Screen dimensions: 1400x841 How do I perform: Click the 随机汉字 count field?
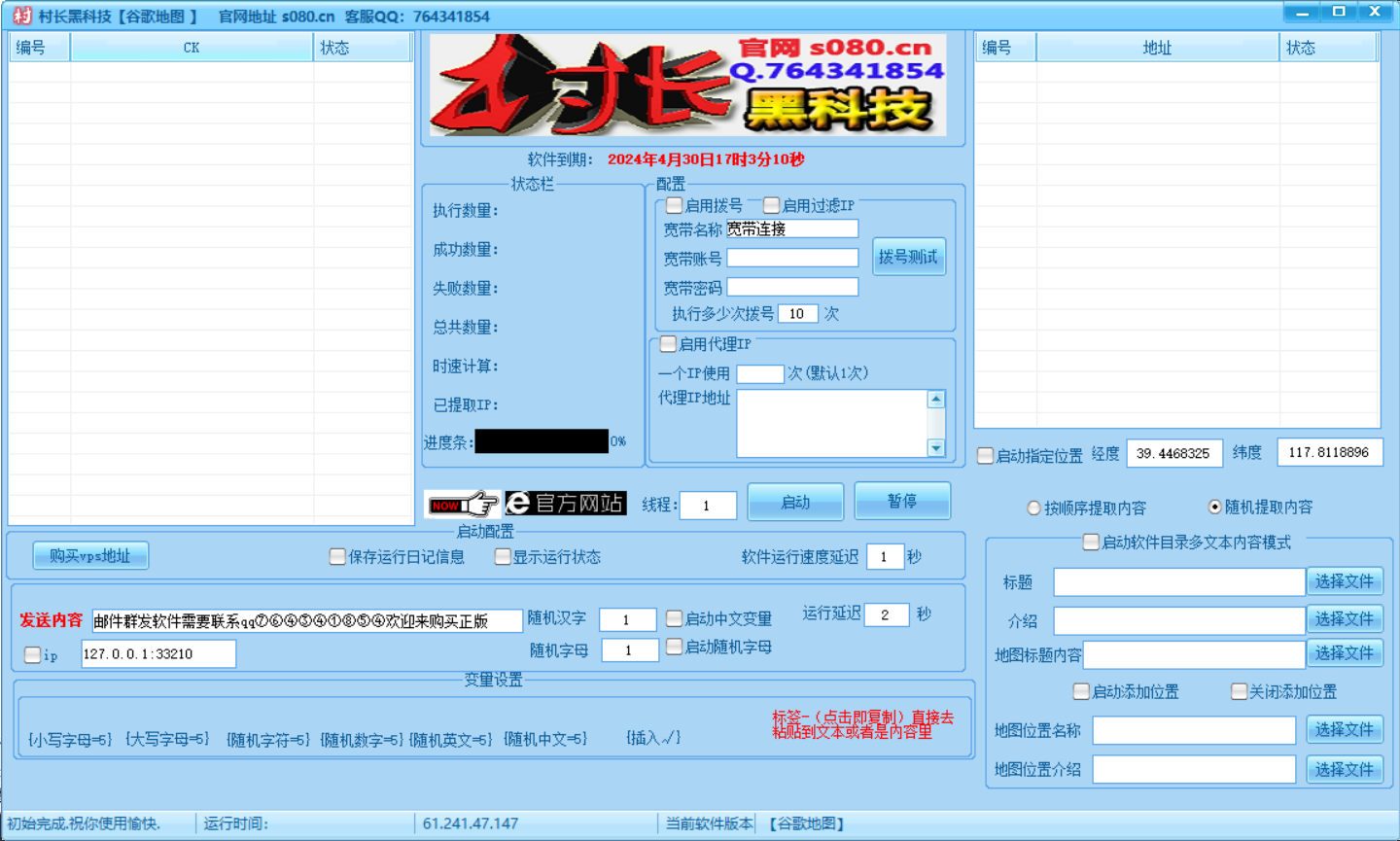click(627, 619)
